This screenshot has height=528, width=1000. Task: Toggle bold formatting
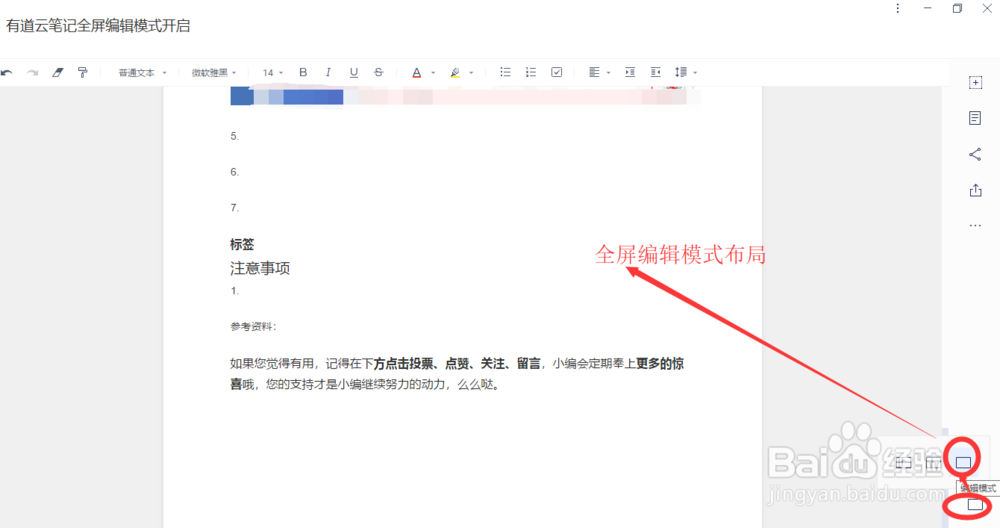pos(303,73)
